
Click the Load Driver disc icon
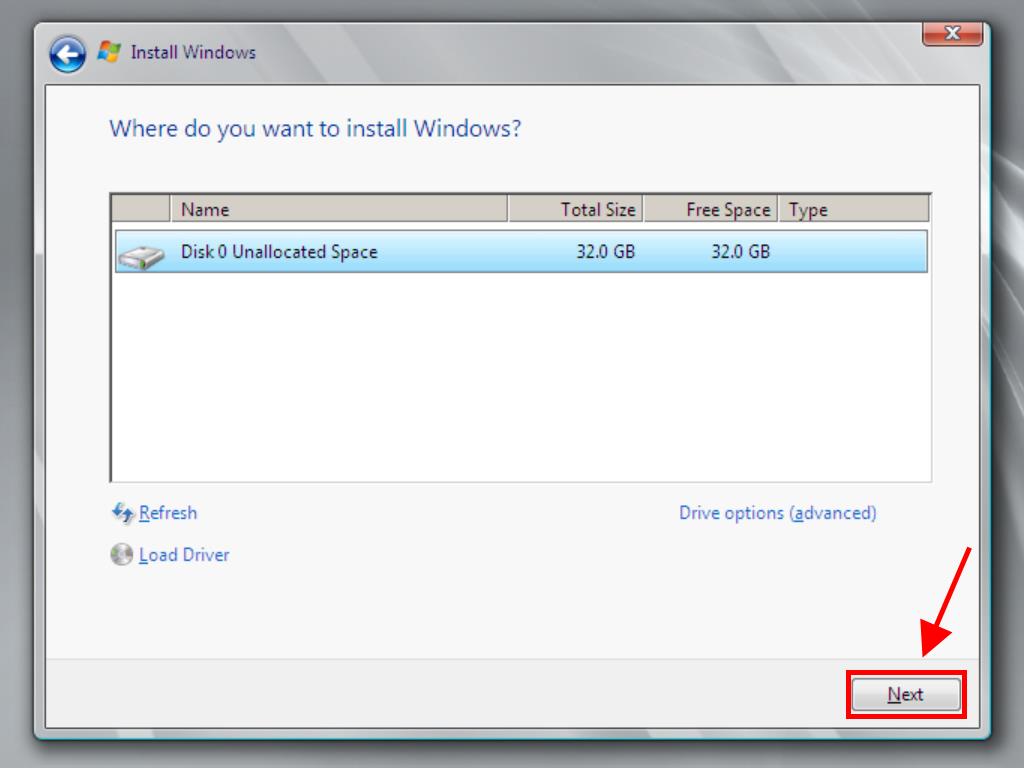(x=121, y=554)
